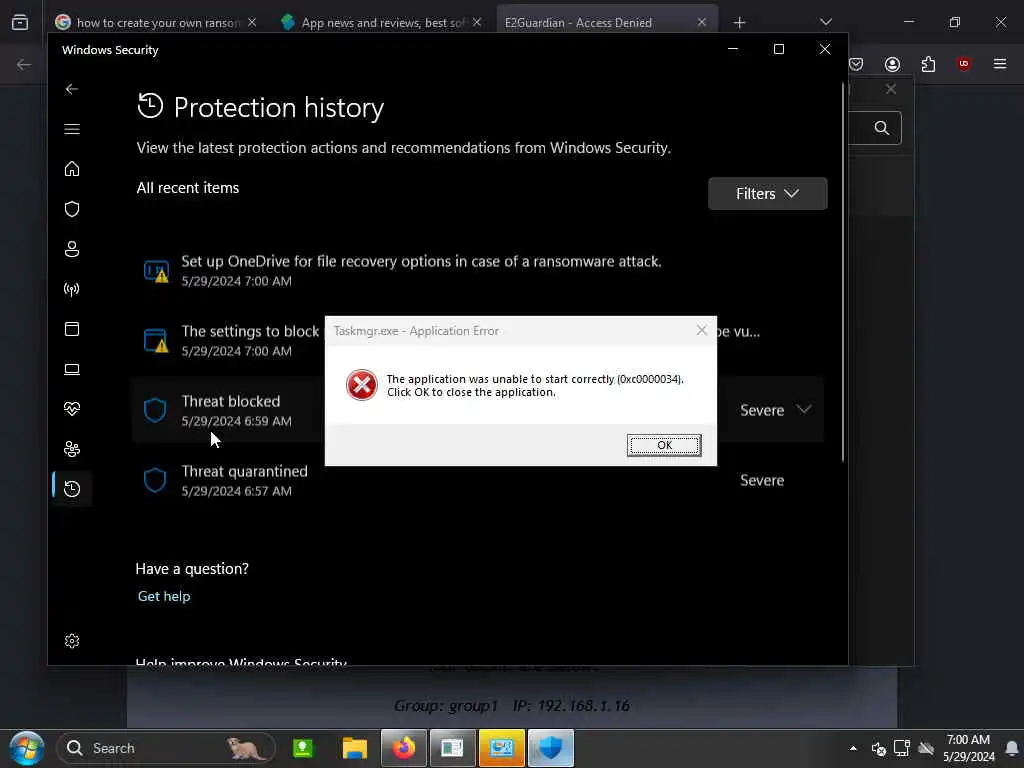Click the browser page search magnifier
The image size is (1024, 768).
(882, 128)
